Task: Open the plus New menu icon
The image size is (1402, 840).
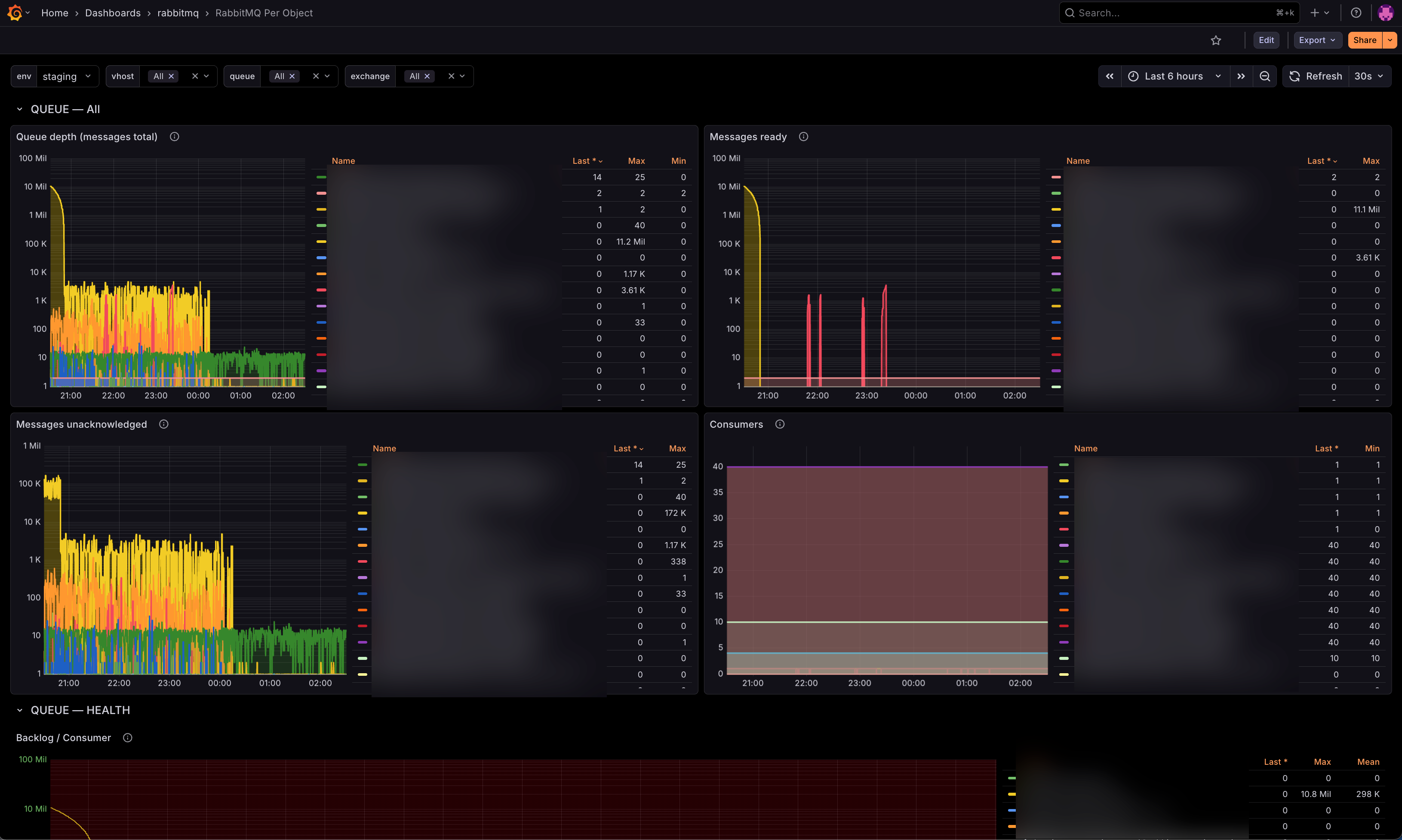Action: pyautogui.click(x=1319, y=12)
